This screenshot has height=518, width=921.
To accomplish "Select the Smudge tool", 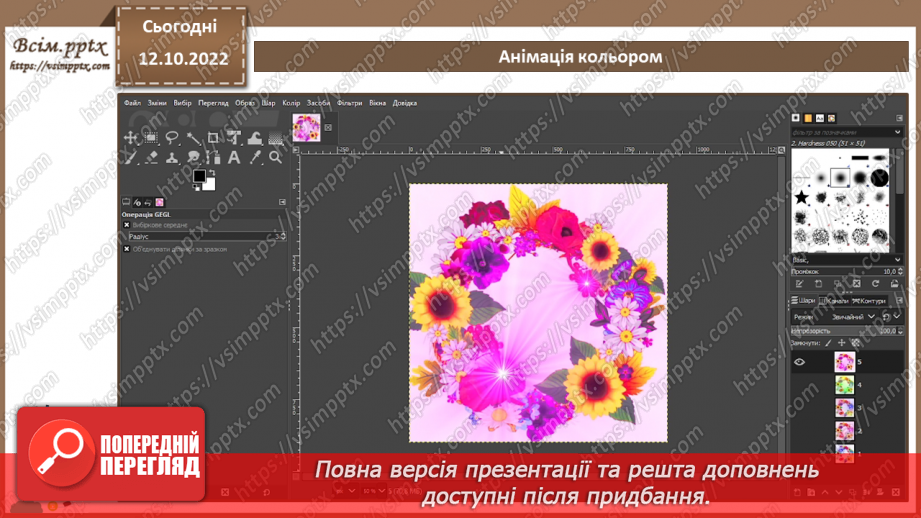I will [x=193, y=157].
